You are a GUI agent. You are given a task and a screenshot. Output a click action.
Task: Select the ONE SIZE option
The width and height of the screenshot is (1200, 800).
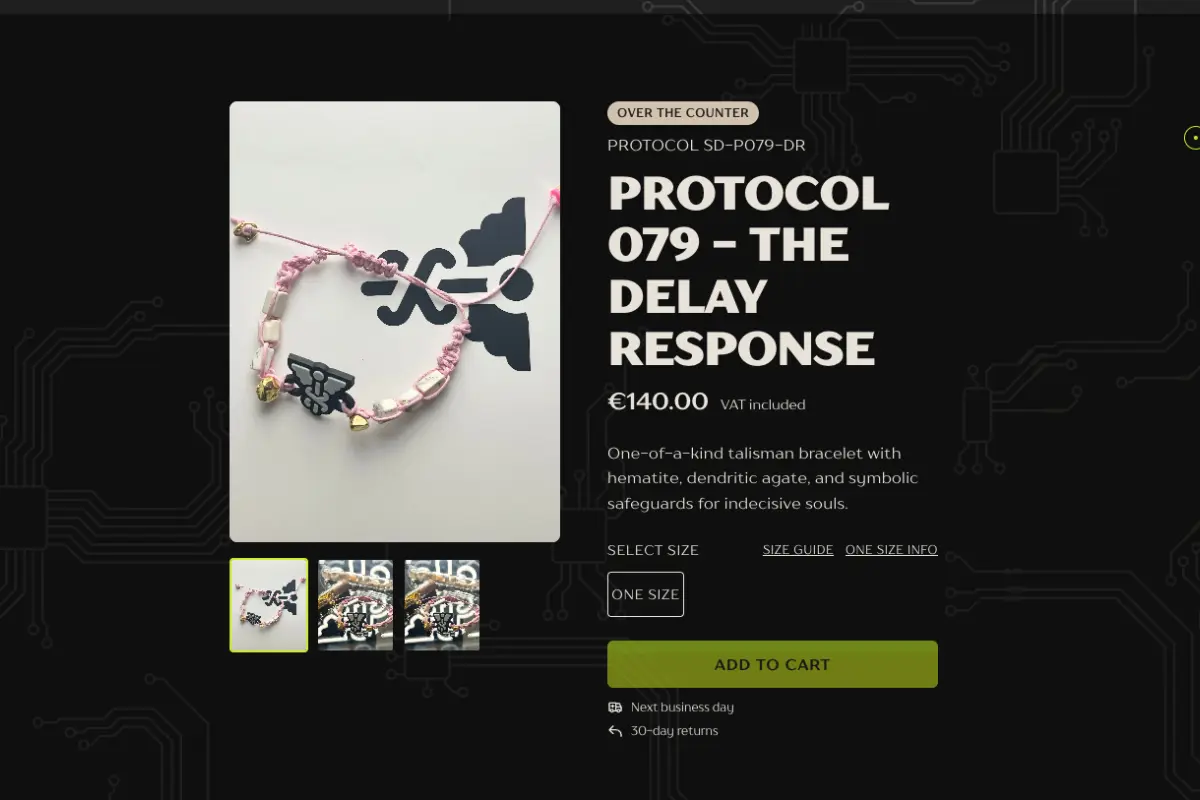[x=645, y=594]
